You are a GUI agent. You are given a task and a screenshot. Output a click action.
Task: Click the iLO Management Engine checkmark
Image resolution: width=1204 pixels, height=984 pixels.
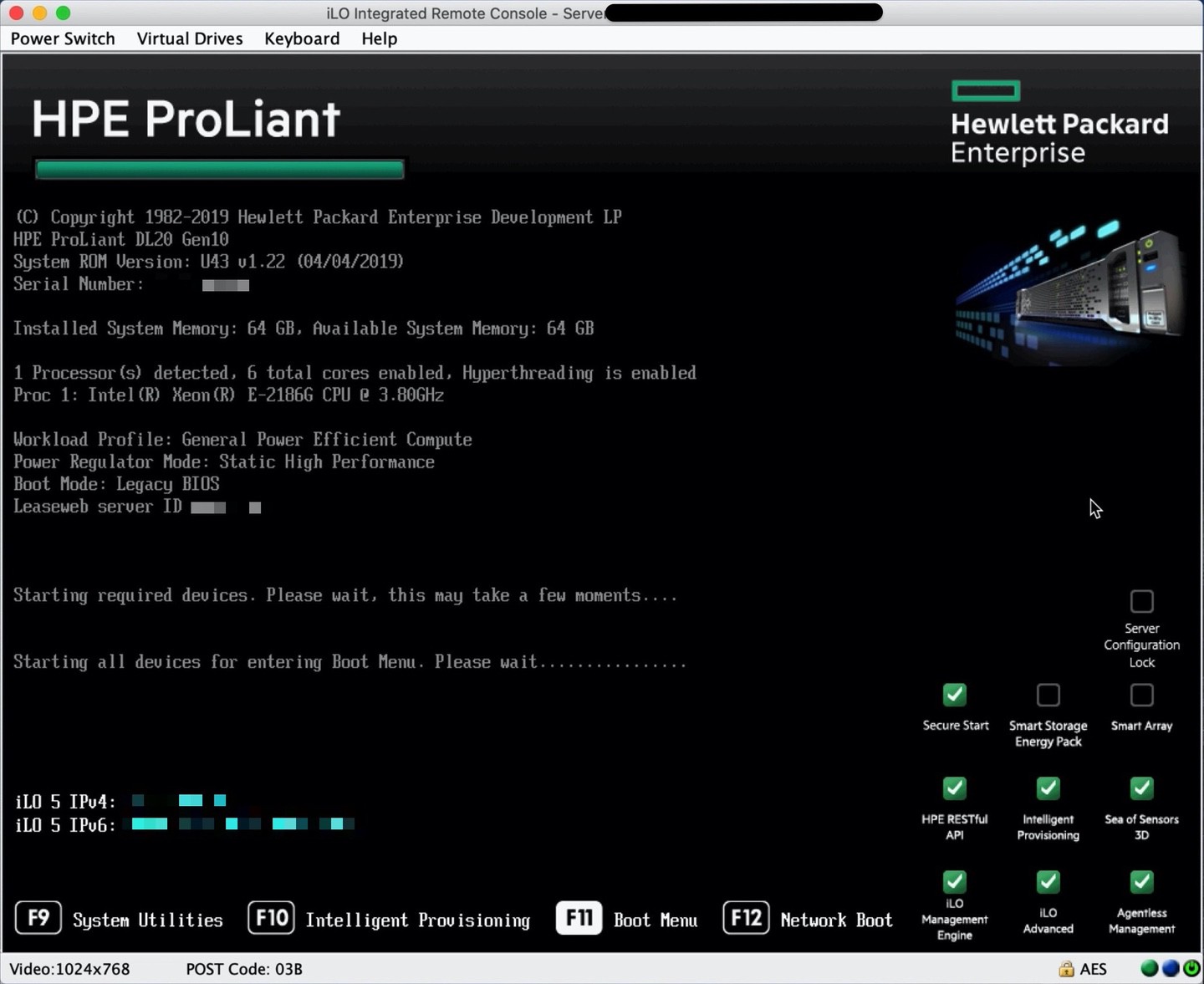(955, 882)
